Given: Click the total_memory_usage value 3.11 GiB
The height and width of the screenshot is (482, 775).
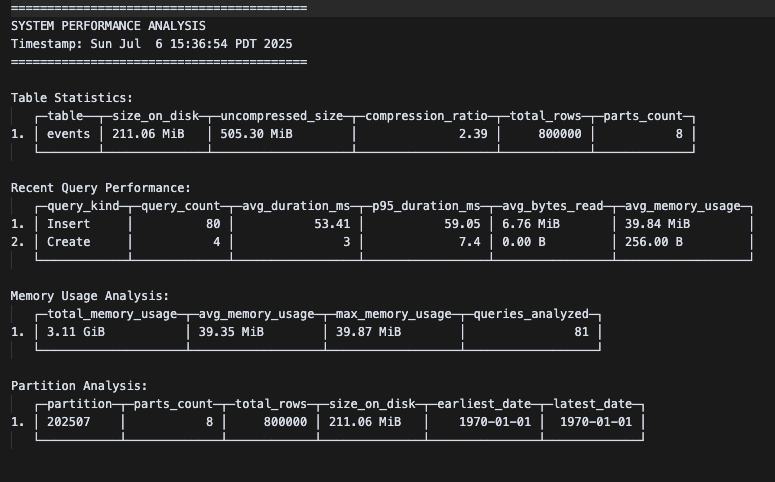Looking at the screenshot, I should 76,332.
